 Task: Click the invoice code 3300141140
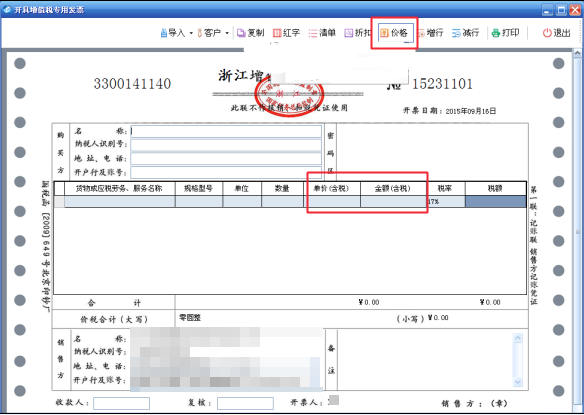[x=132, y=84]
